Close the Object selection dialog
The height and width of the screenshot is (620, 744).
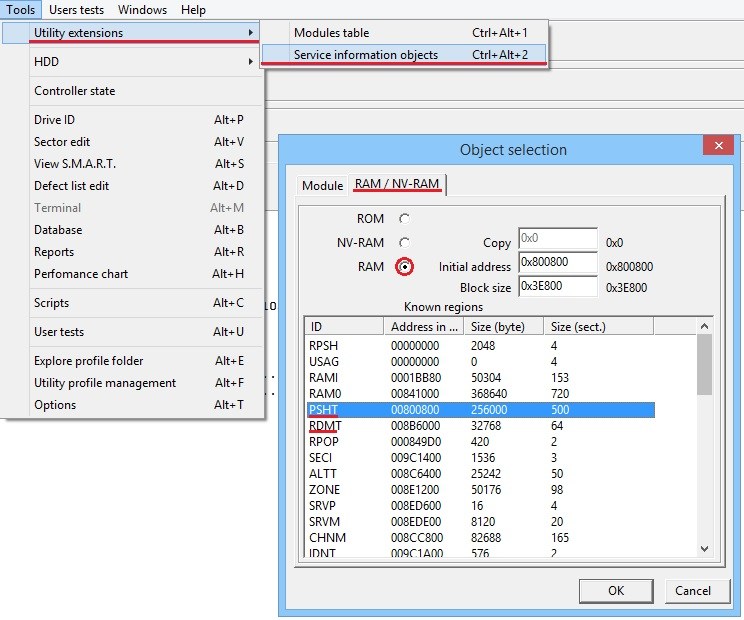(x=718, y=145)
